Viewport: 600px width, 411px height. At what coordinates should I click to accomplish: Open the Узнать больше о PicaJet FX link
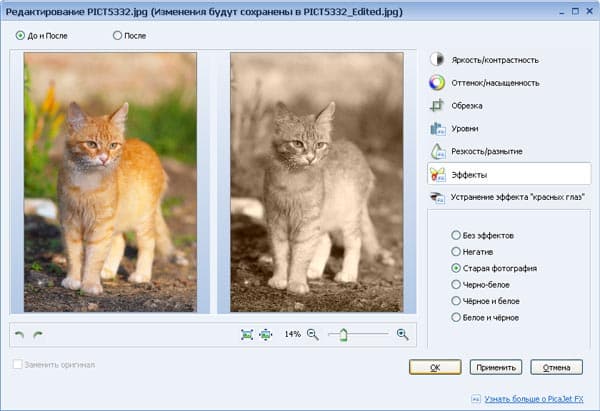(534, 399)
